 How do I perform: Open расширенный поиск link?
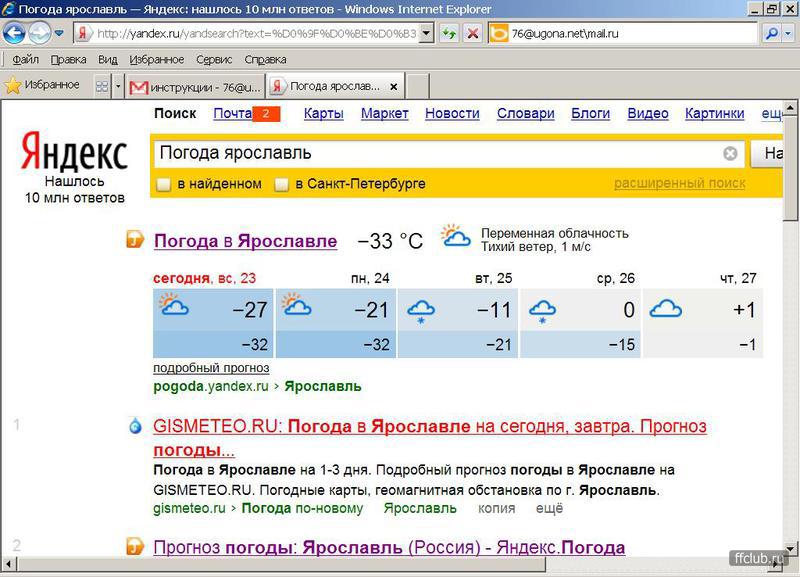tap(680, 183)
